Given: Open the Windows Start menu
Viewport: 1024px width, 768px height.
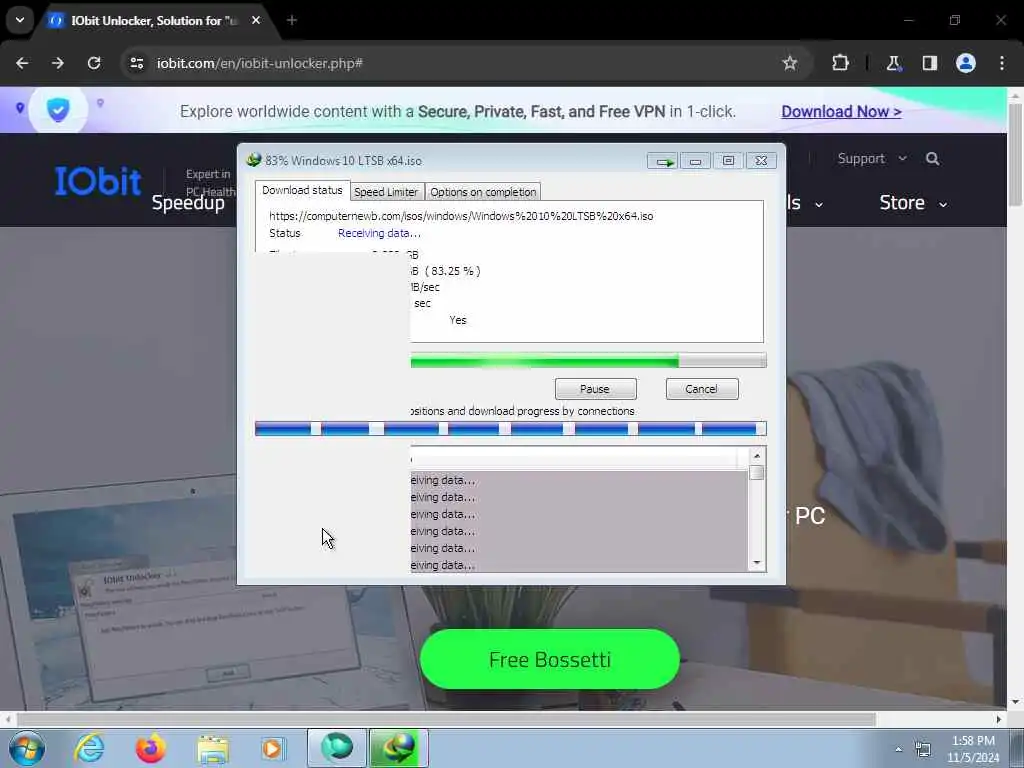Looking at the screenshot, I should (x=27, y=748).
